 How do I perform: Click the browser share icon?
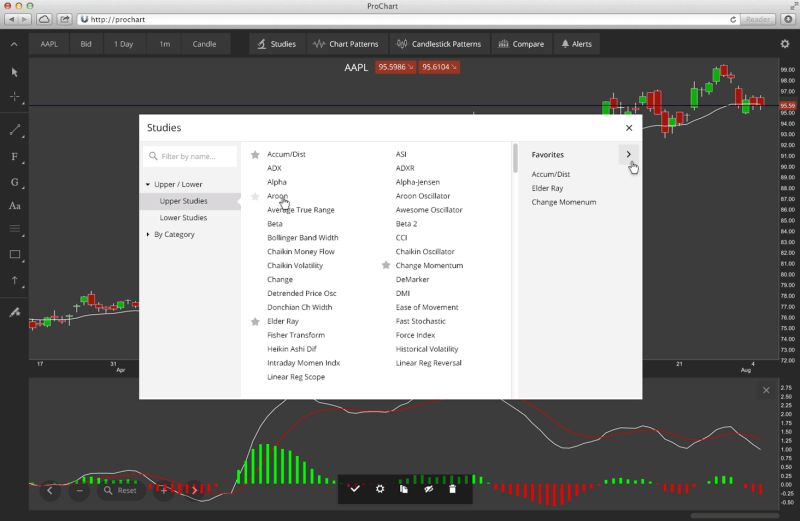point(64,19)
